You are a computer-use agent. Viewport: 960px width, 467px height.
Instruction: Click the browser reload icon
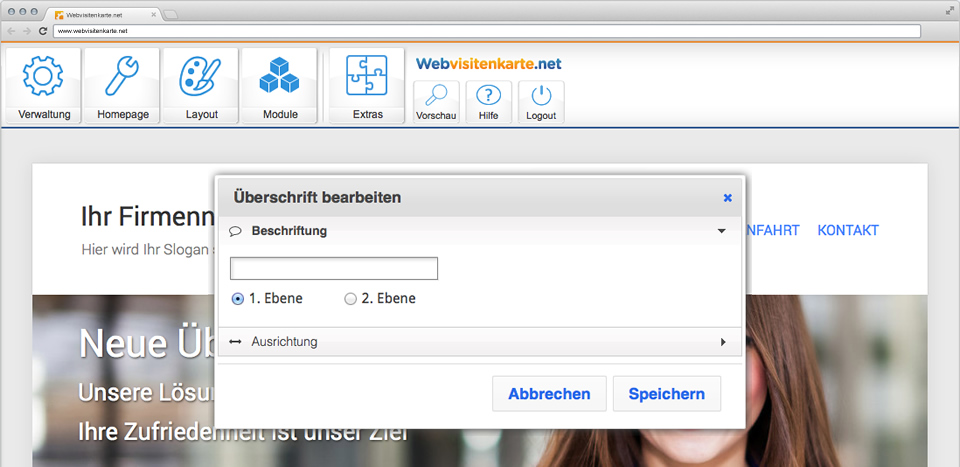[x=43, y=31]
